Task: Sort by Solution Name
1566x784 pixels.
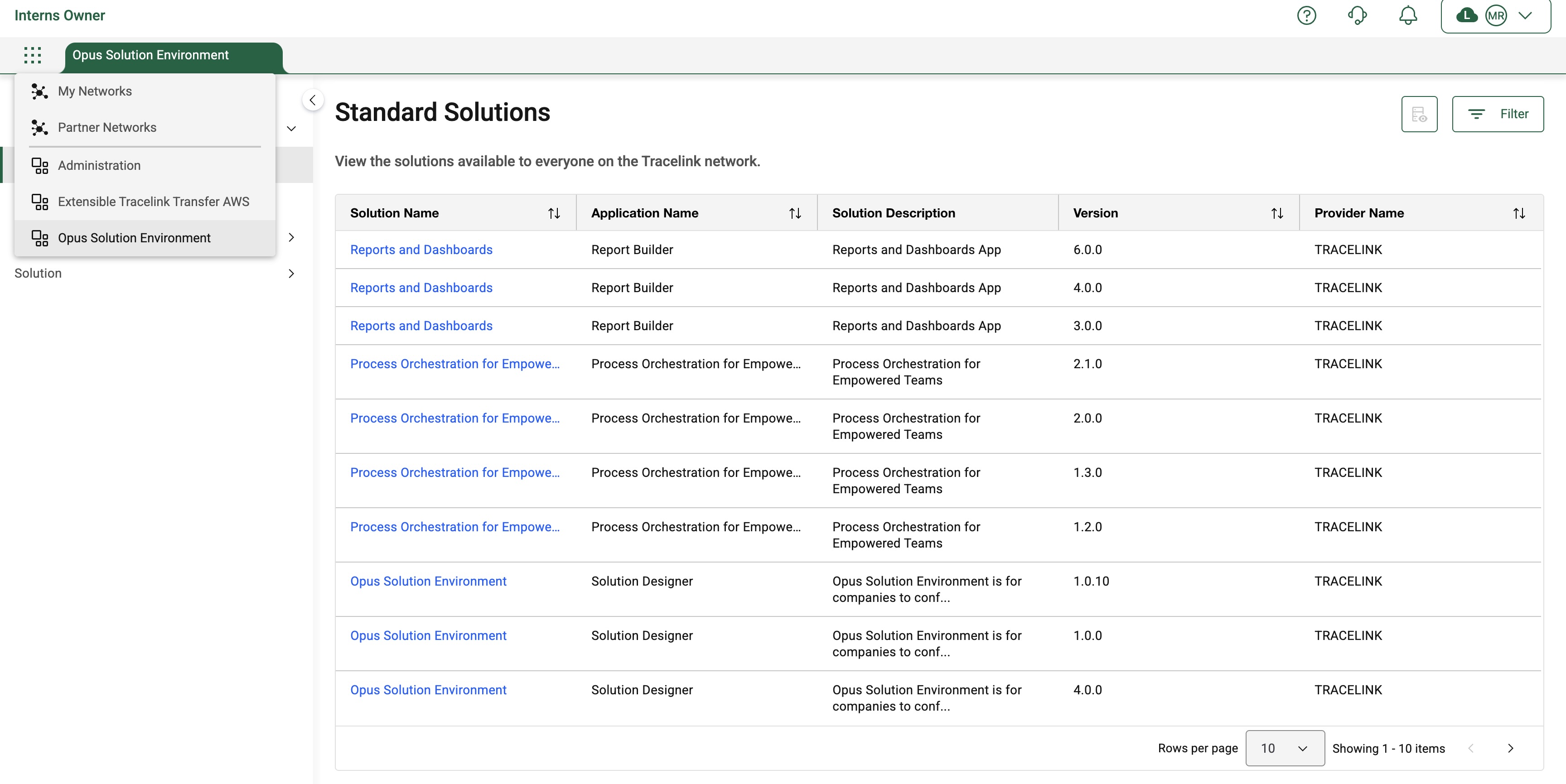Action: (554, 213)
